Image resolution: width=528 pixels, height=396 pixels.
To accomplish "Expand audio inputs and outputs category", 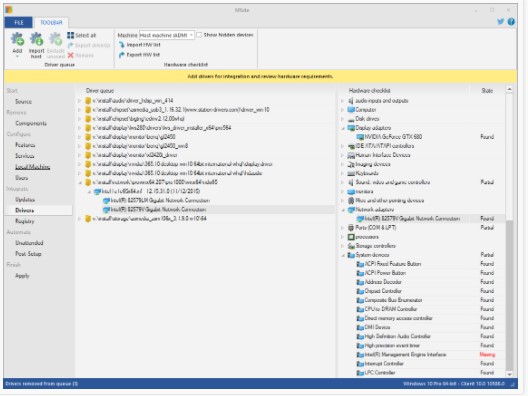I will point(342,101).
